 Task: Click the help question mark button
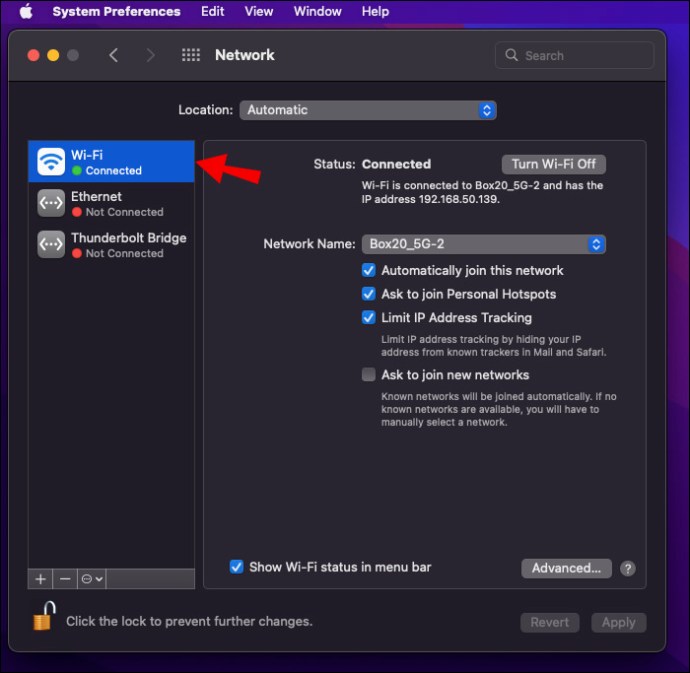[x=628, y=569]
